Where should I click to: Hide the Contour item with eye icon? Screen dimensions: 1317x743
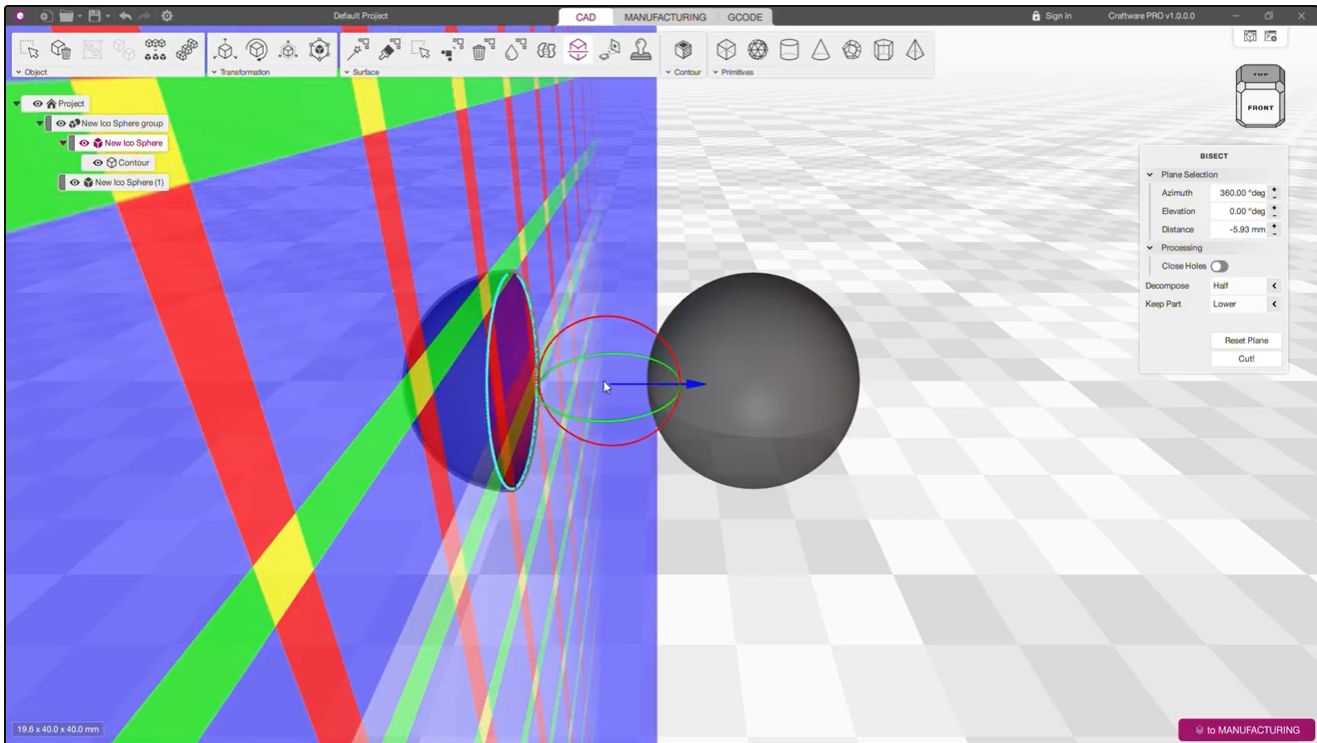pos(98,163)
